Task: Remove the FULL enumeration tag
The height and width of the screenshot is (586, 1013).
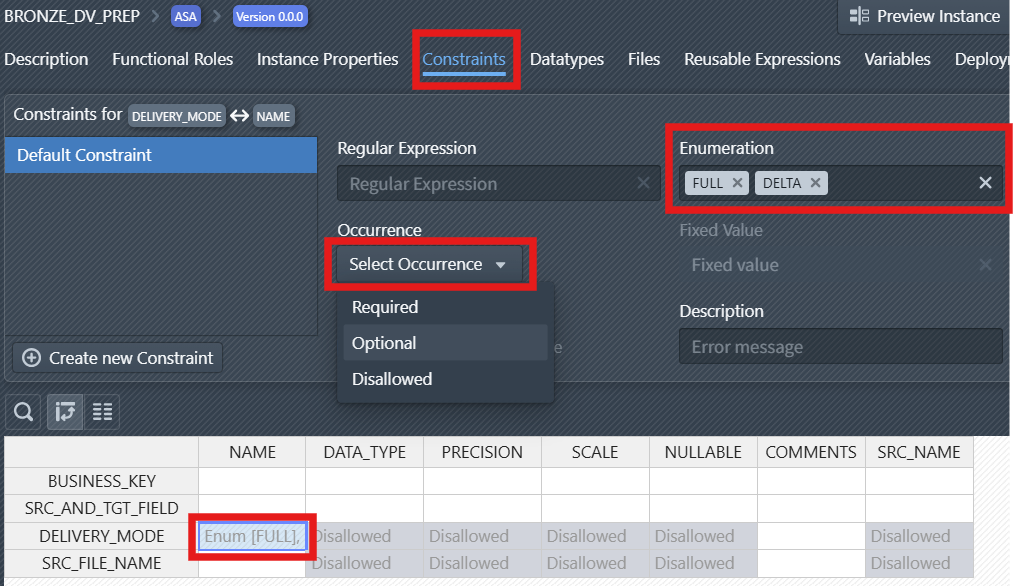Action: pos(737,182)
